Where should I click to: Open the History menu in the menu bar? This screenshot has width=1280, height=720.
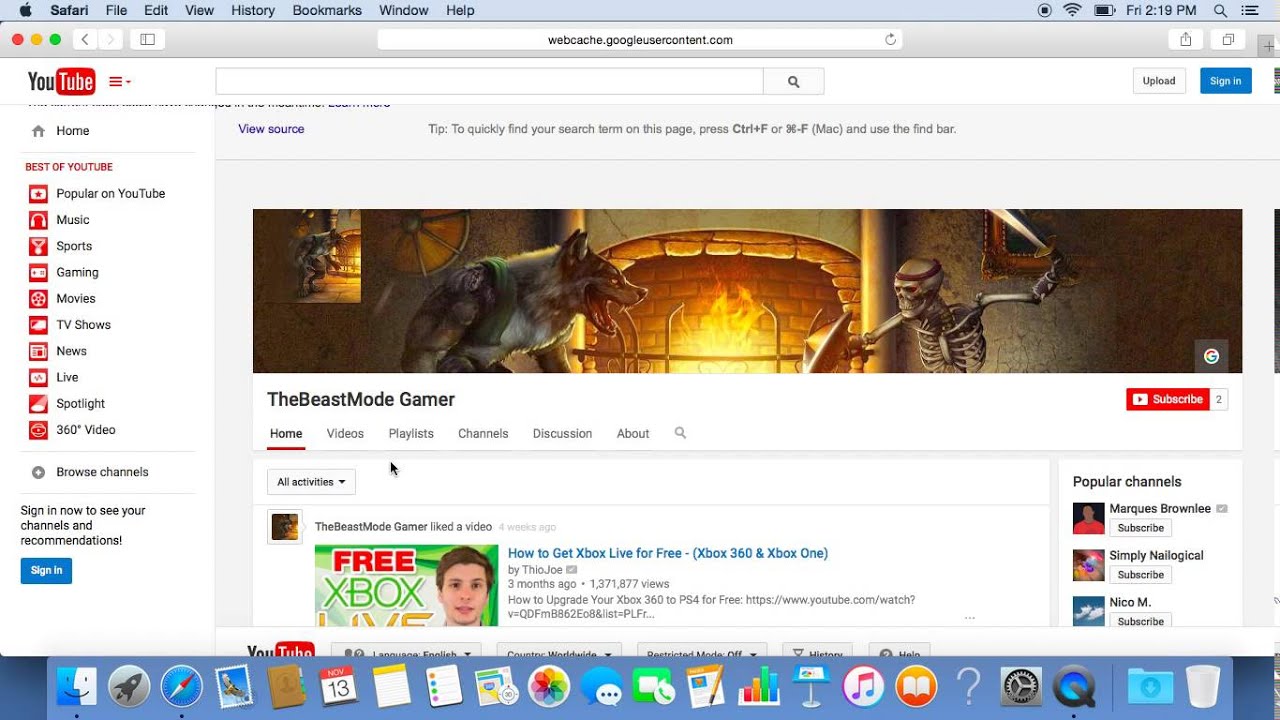(252, 11)
